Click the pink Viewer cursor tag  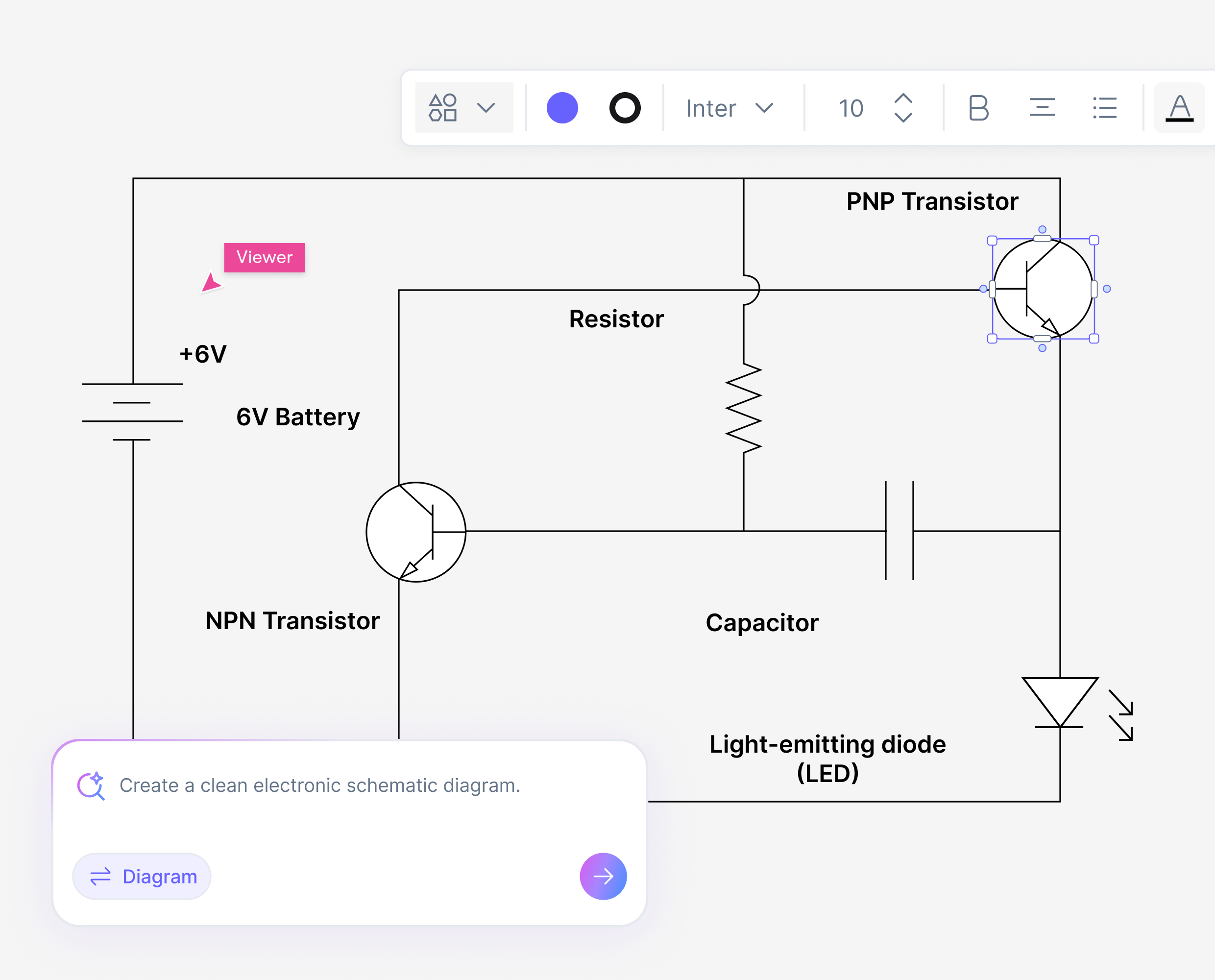(264, 257)
